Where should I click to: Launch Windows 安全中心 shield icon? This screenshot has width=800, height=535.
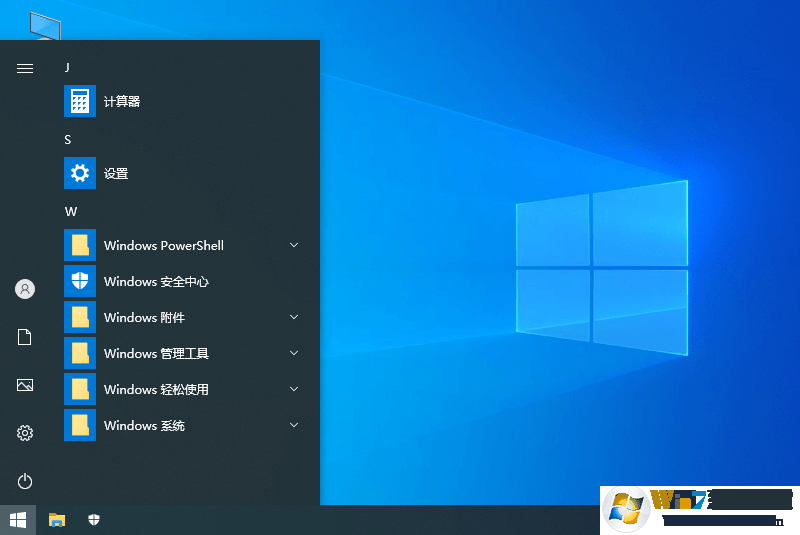click(x=80, y=281)
